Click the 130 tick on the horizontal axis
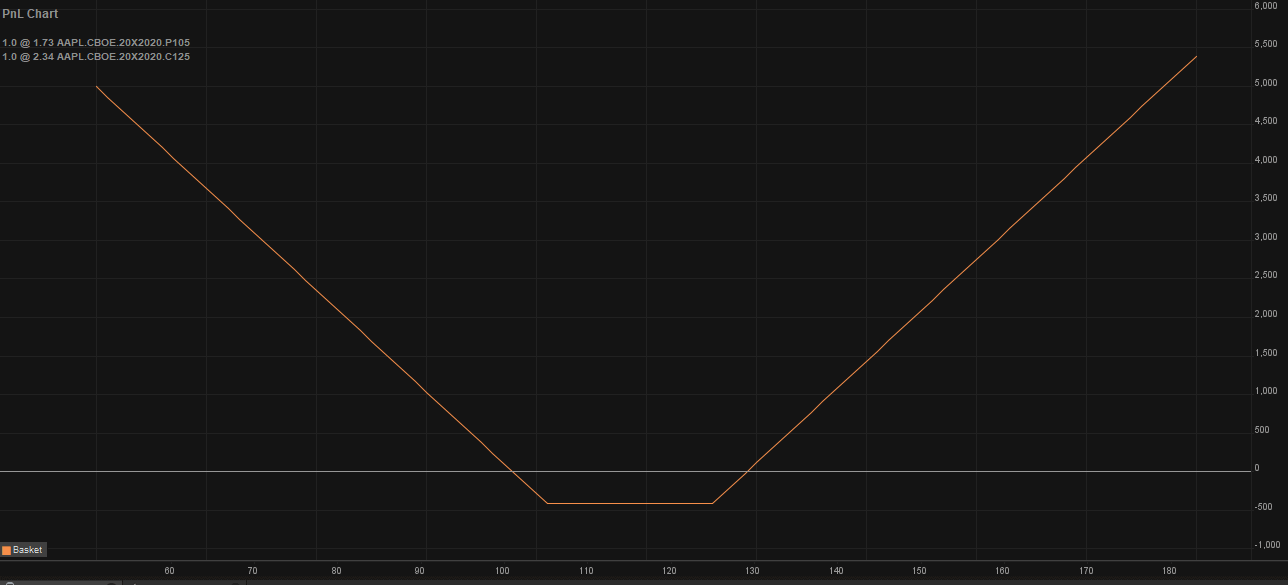 pyautogui.click(x=752, y=571)
